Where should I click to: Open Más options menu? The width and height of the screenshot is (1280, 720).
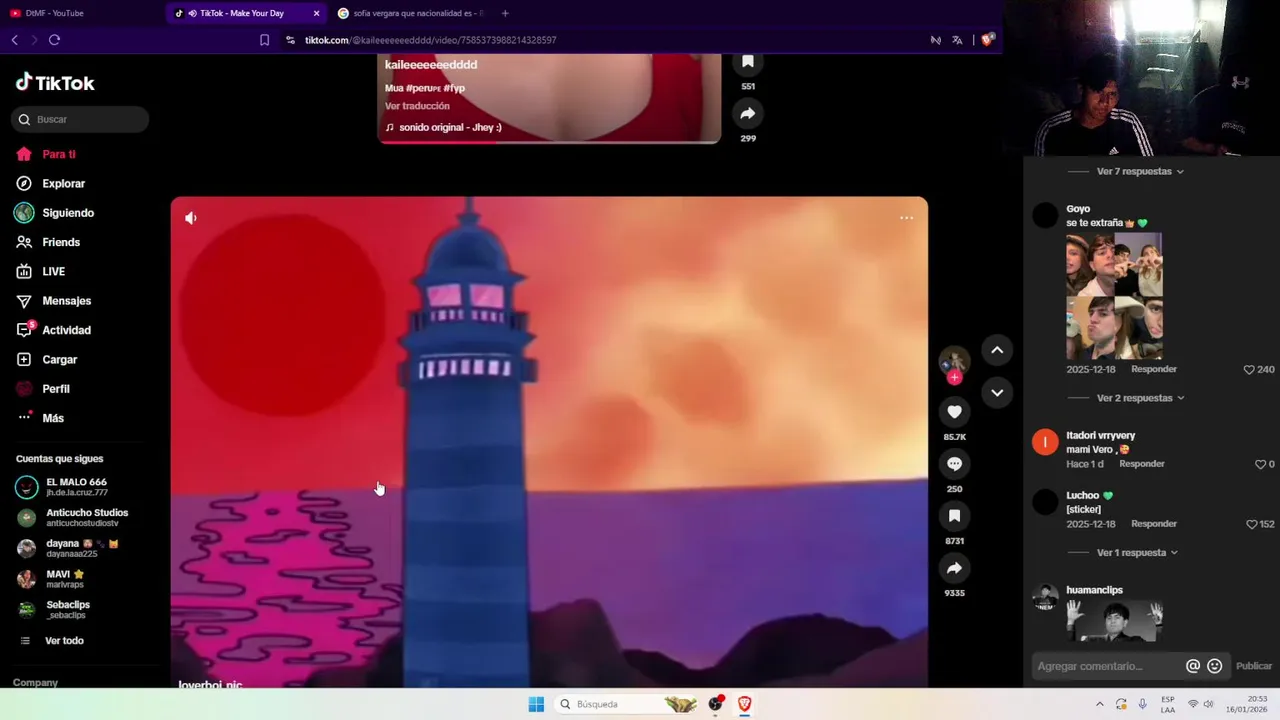pyautogui.click(x=40, y=418)
